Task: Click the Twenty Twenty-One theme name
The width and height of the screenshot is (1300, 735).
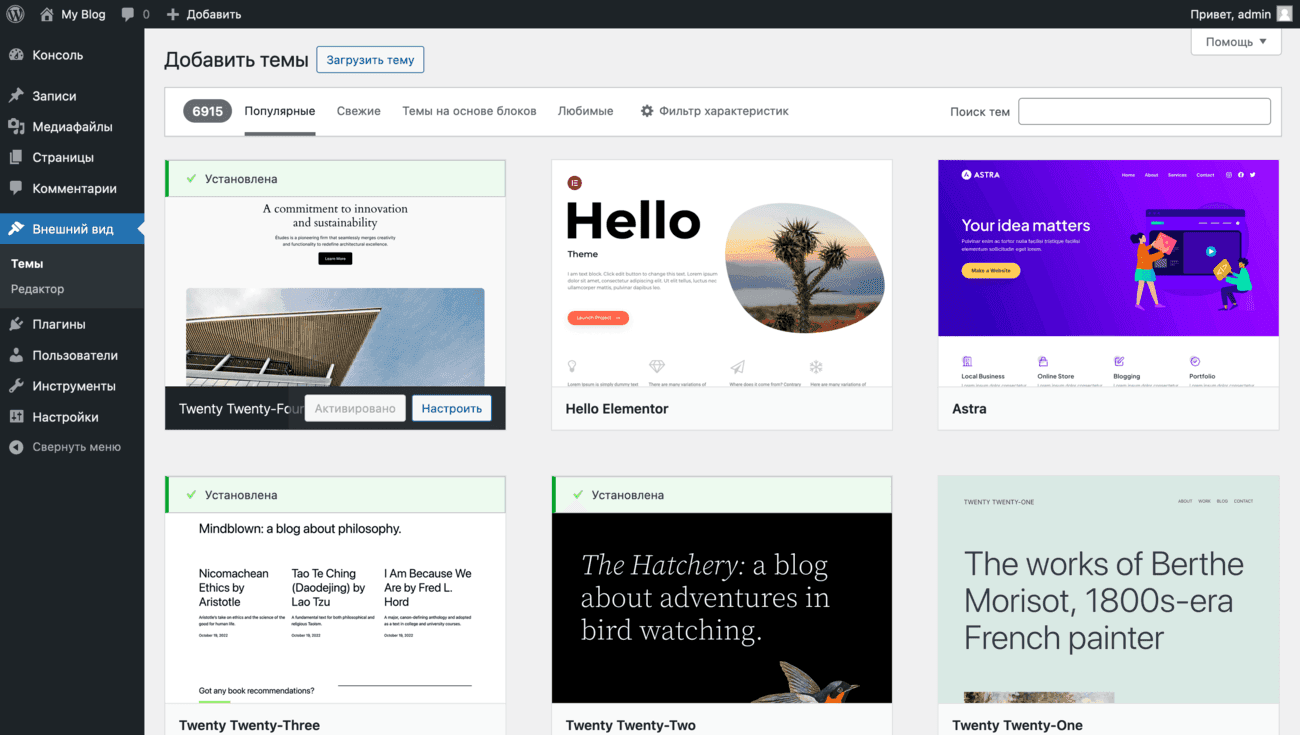Action: pos(1017,725)
